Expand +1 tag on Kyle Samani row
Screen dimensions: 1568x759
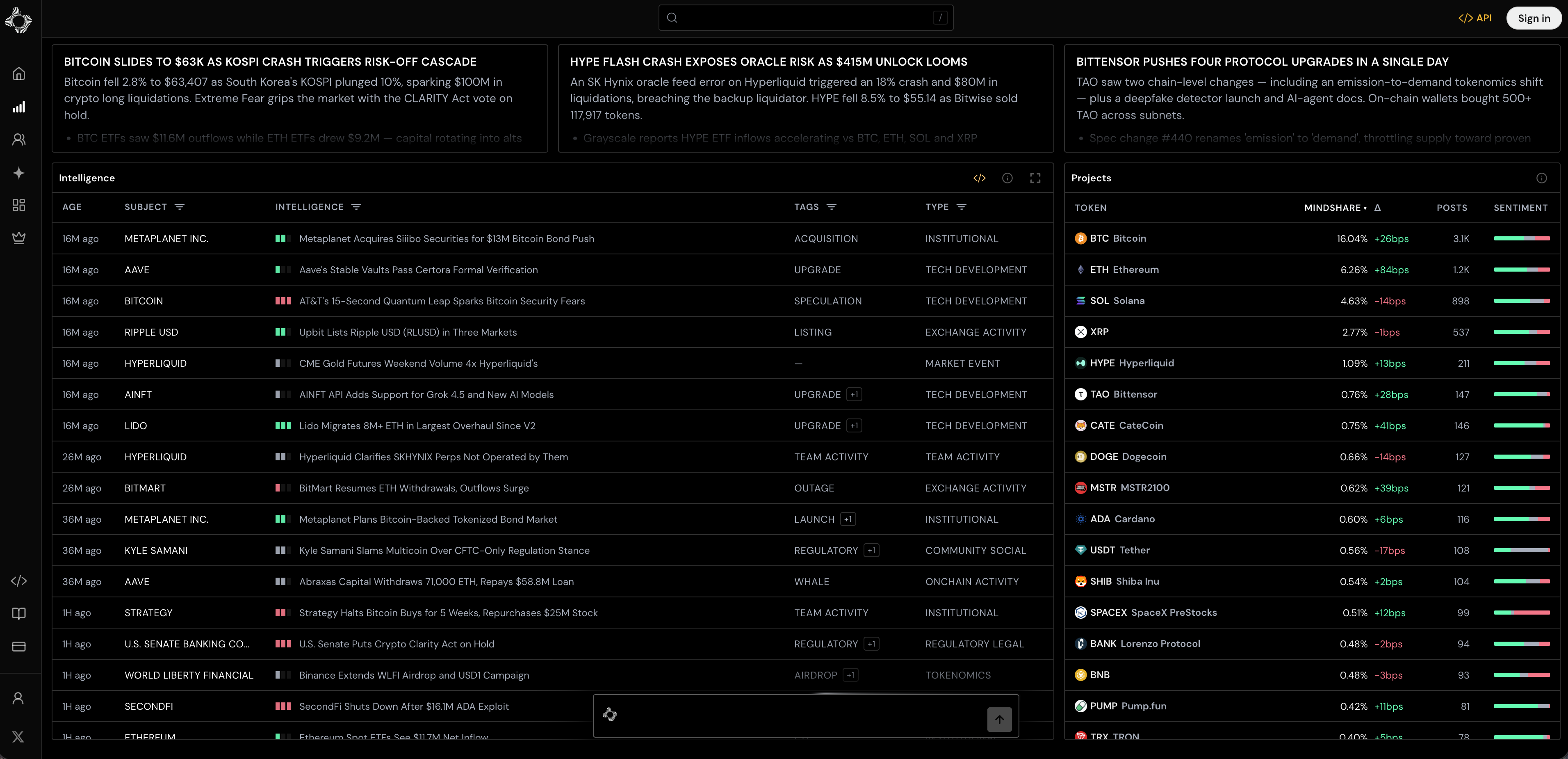click(x=872, y=551)
